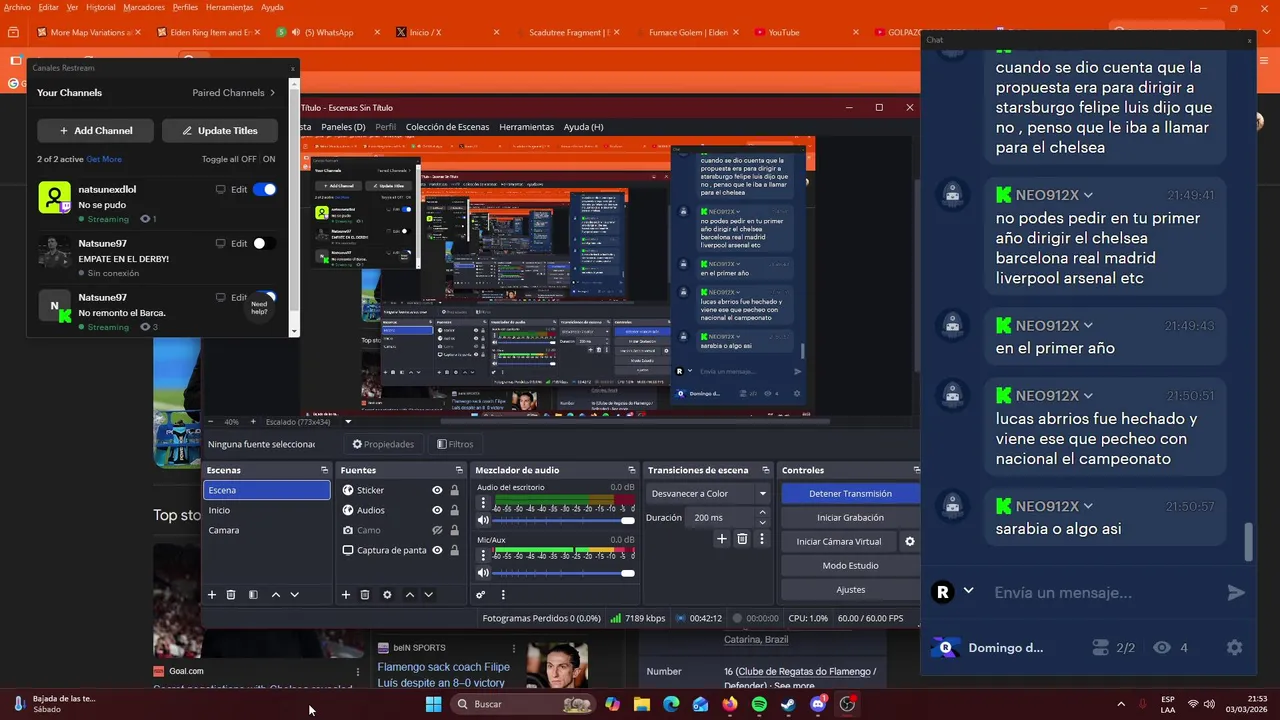Expand the NEO912X menu at 21:49:41

1088,195
